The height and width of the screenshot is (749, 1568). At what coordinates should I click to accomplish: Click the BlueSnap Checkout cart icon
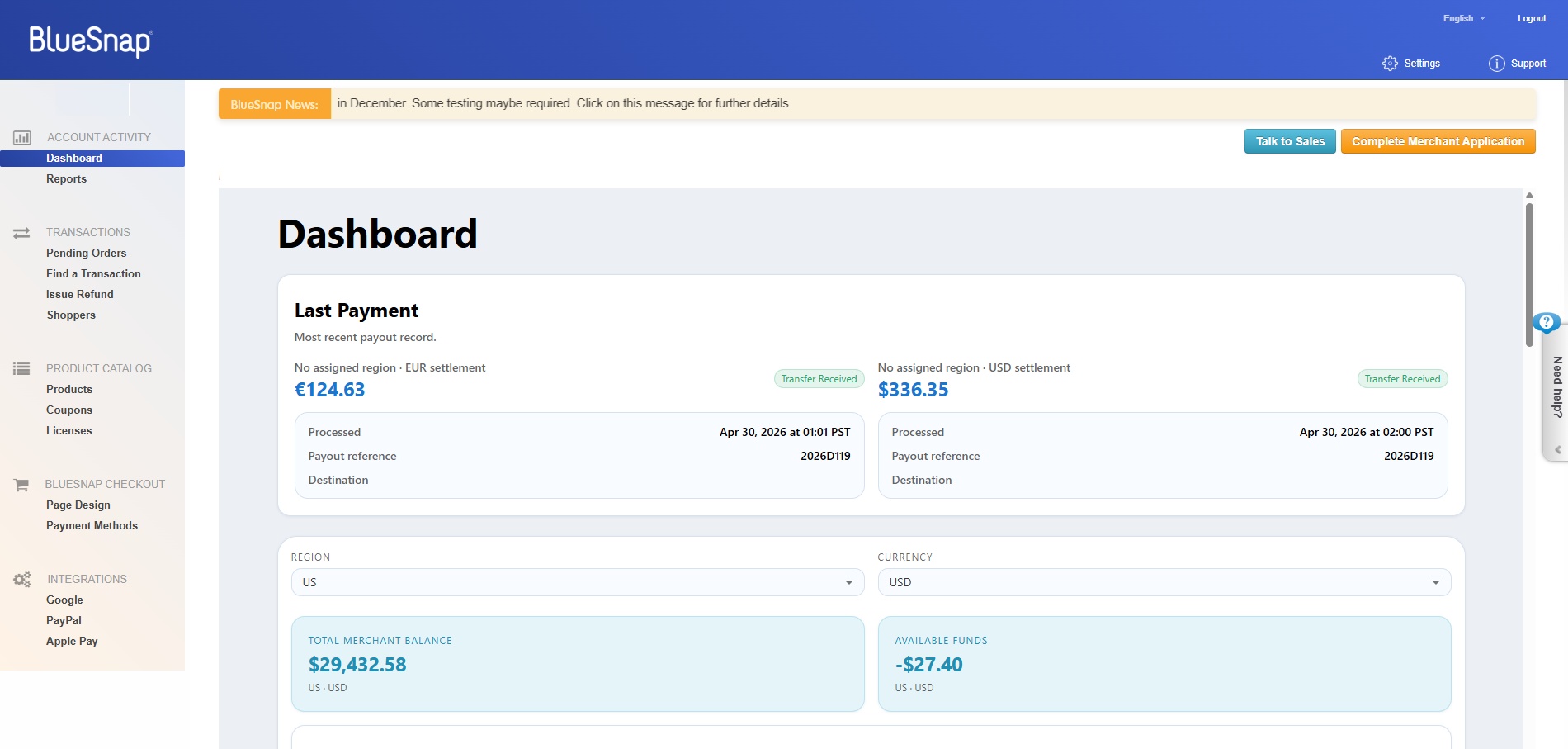[21, 485]
